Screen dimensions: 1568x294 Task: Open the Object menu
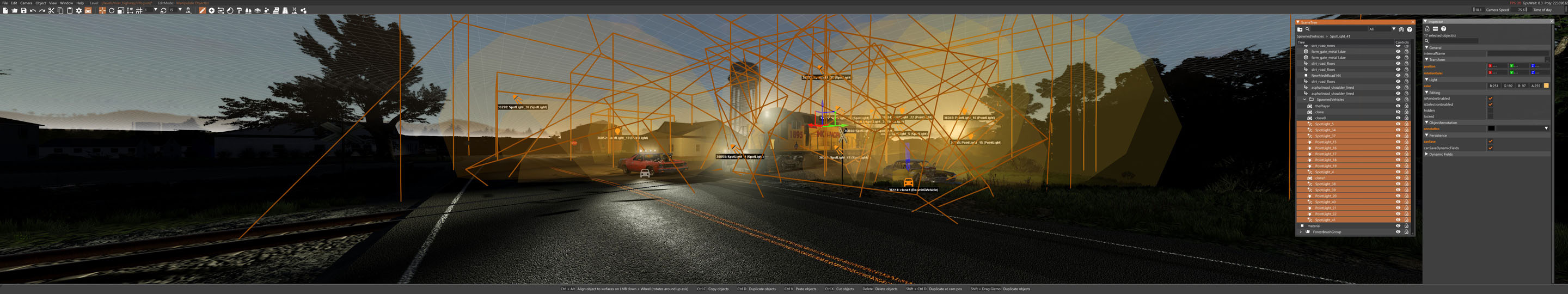41,3
